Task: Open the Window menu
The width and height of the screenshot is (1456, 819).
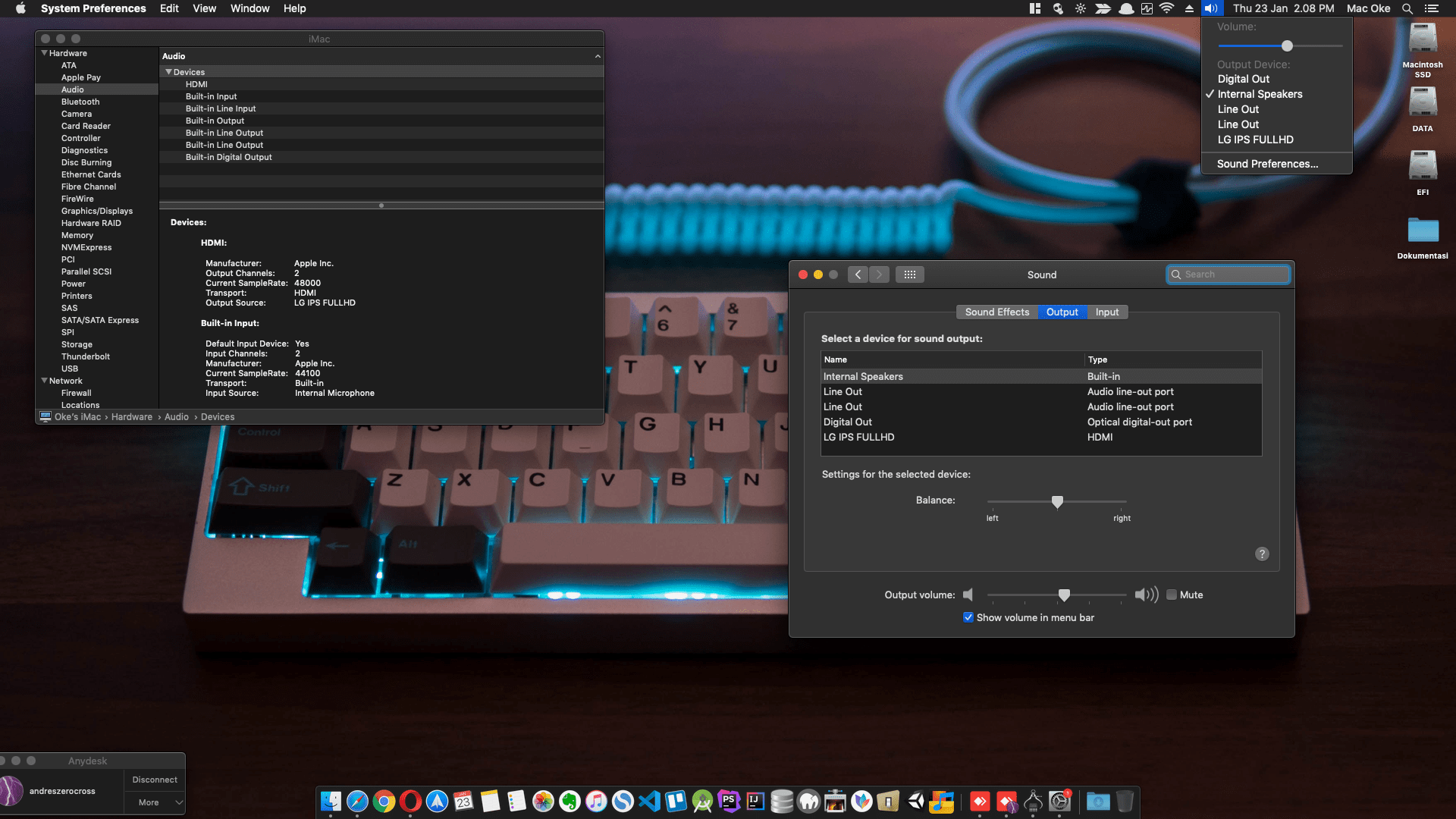Action: pos(249,8)
